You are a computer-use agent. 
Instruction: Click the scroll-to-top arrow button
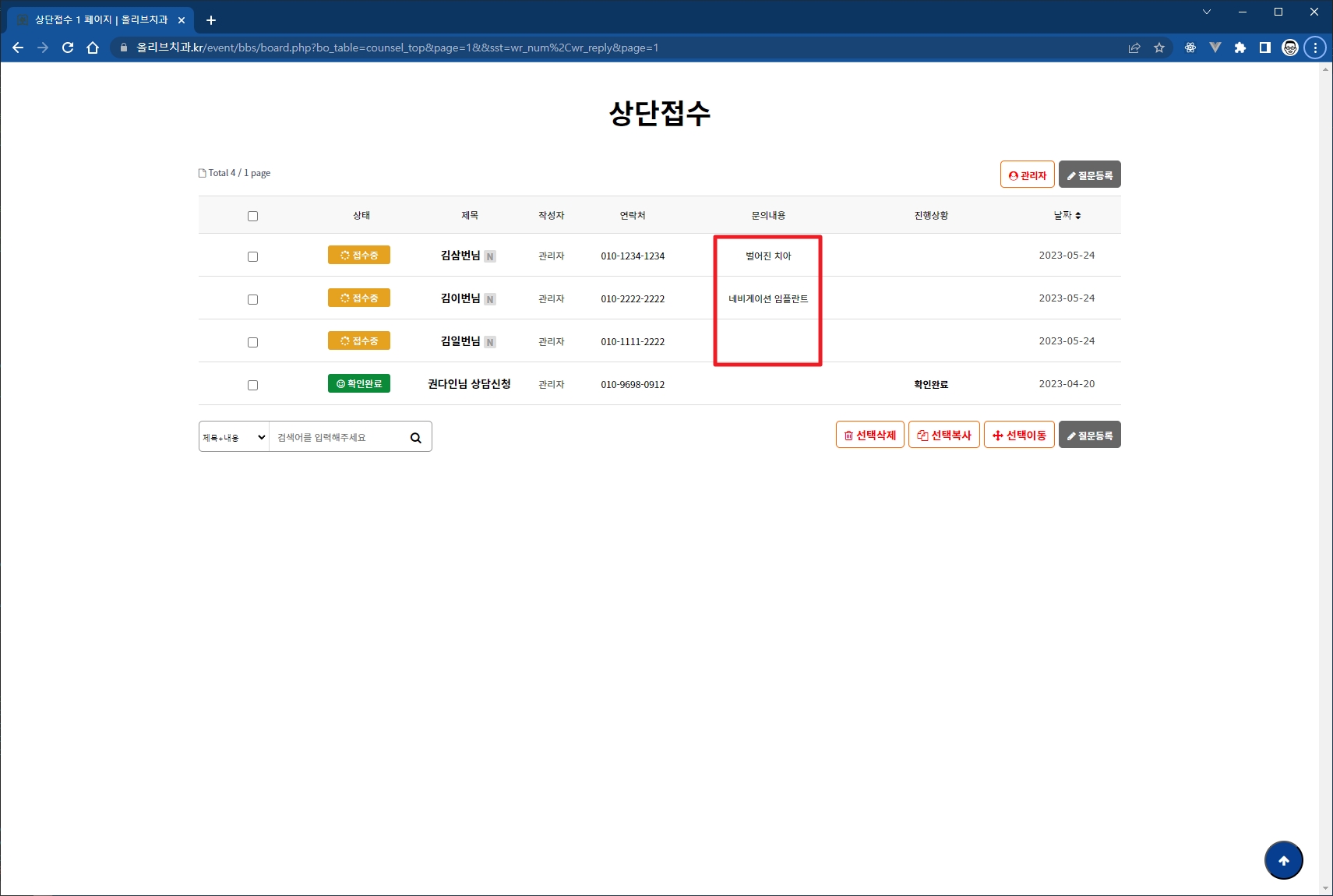pos(1283,860)
